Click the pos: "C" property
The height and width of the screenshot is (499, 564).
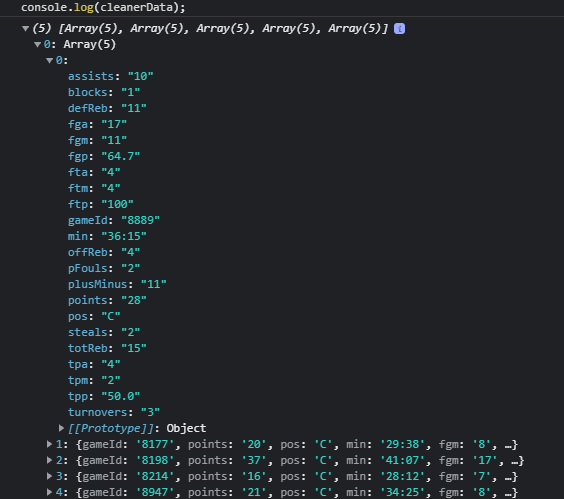click(x=94, y=316)
